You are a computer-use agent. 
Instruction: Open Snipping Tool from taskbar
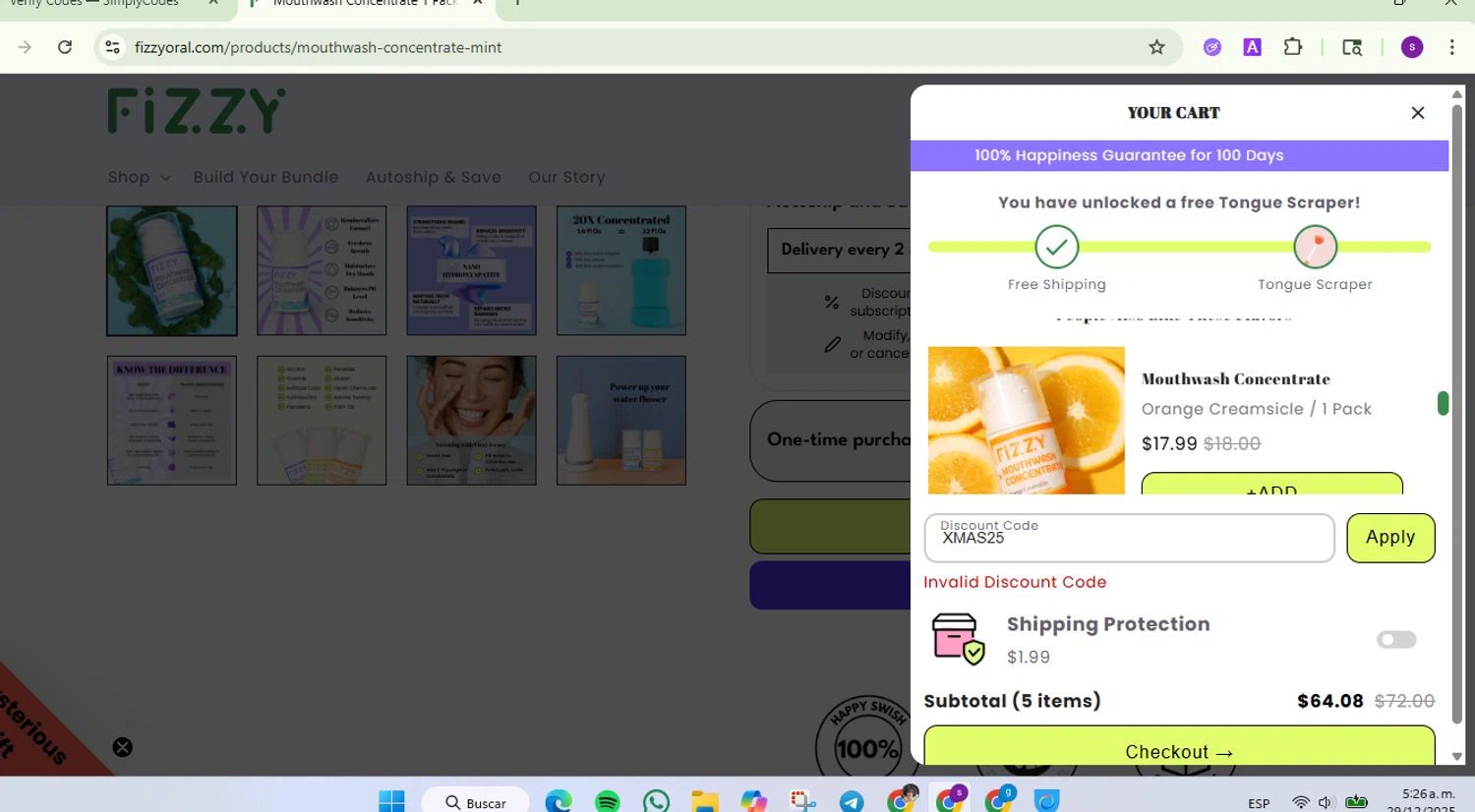[x=802, y=801]
